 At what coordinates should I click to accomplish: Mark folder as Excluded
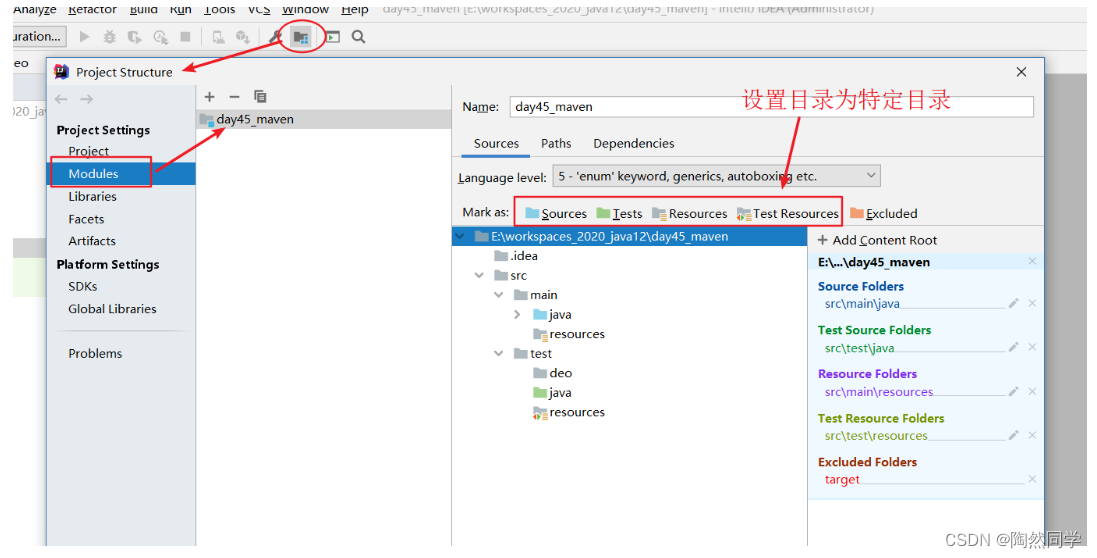pos(884,213)
